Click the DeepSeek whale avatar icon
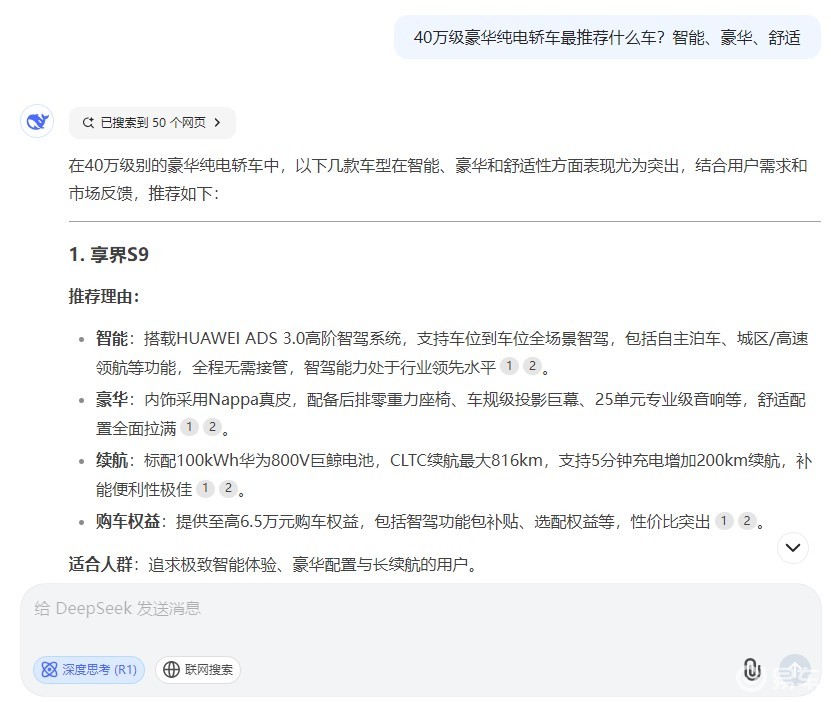Screen dimensions: 831x702 click(37, 122)
